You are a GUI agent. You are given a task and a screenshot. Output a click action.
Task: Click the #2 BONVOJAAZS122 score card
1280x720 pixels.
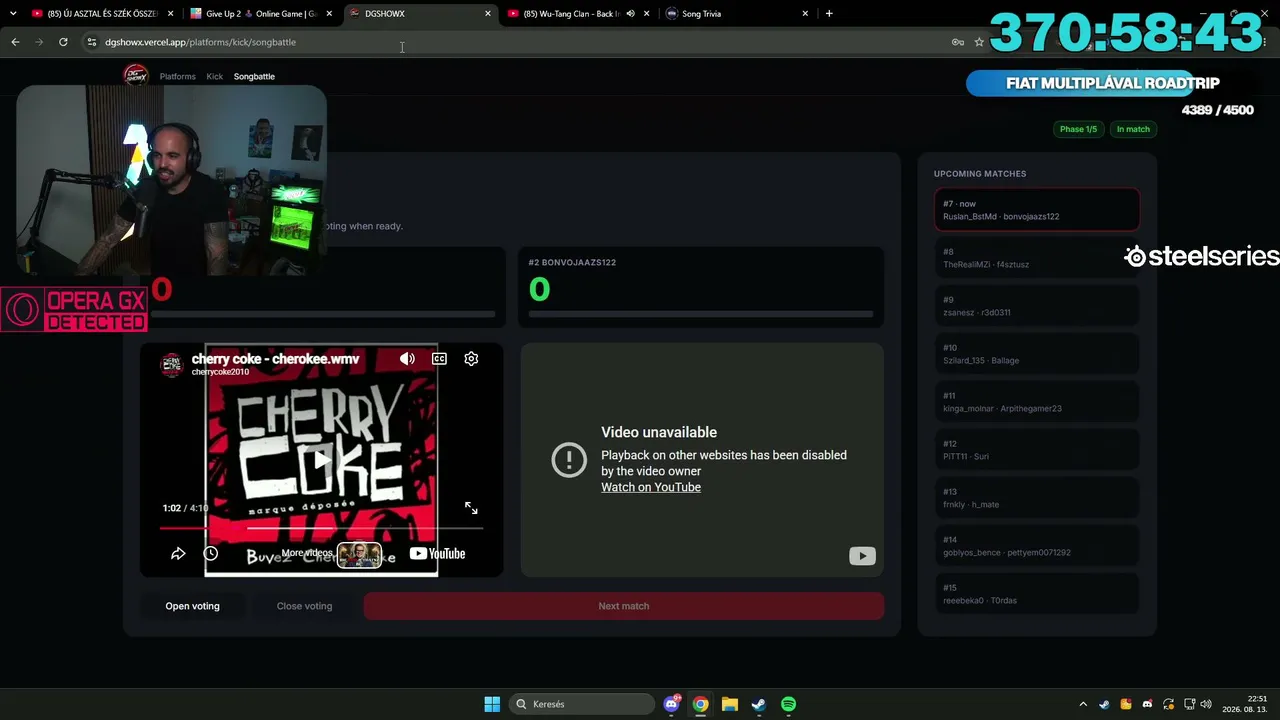701,287
